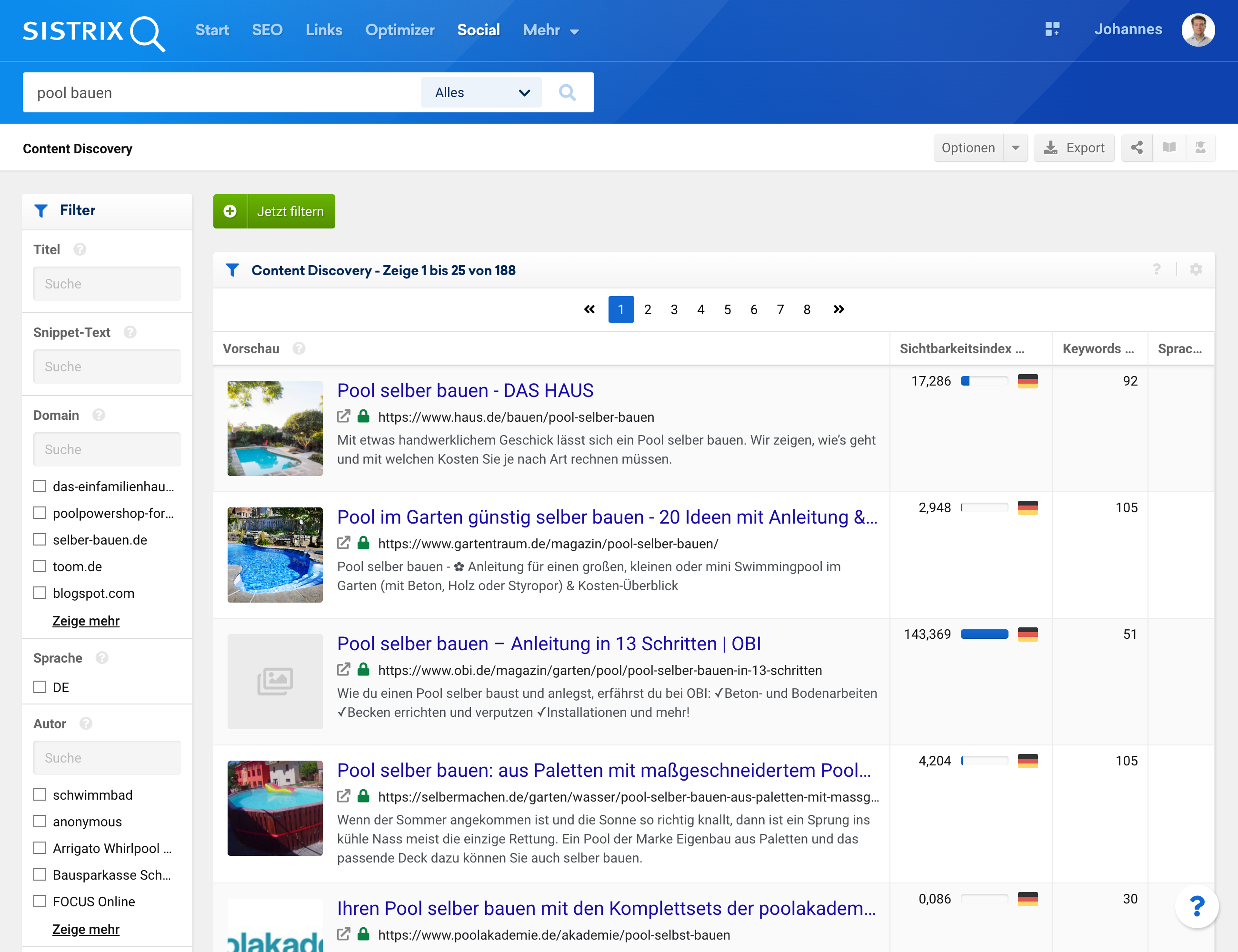Tick the FOCUS Online author checkbox

tap(40, 901)
